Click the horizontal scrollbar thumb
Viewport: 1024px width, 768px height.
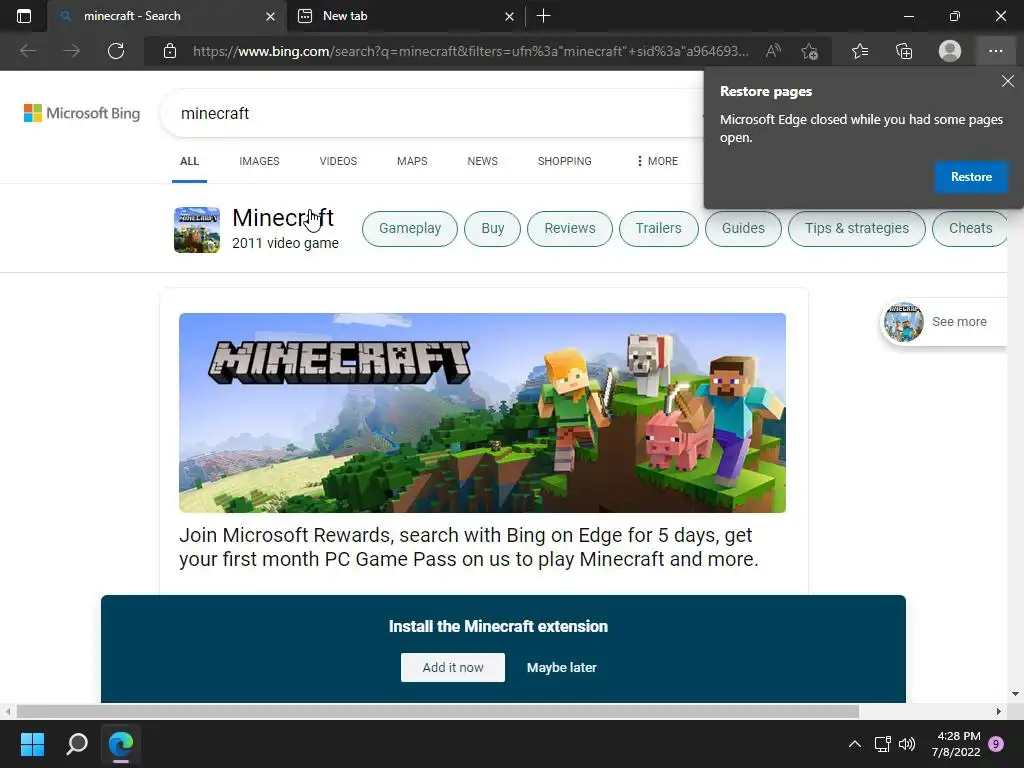click(438, 711)
